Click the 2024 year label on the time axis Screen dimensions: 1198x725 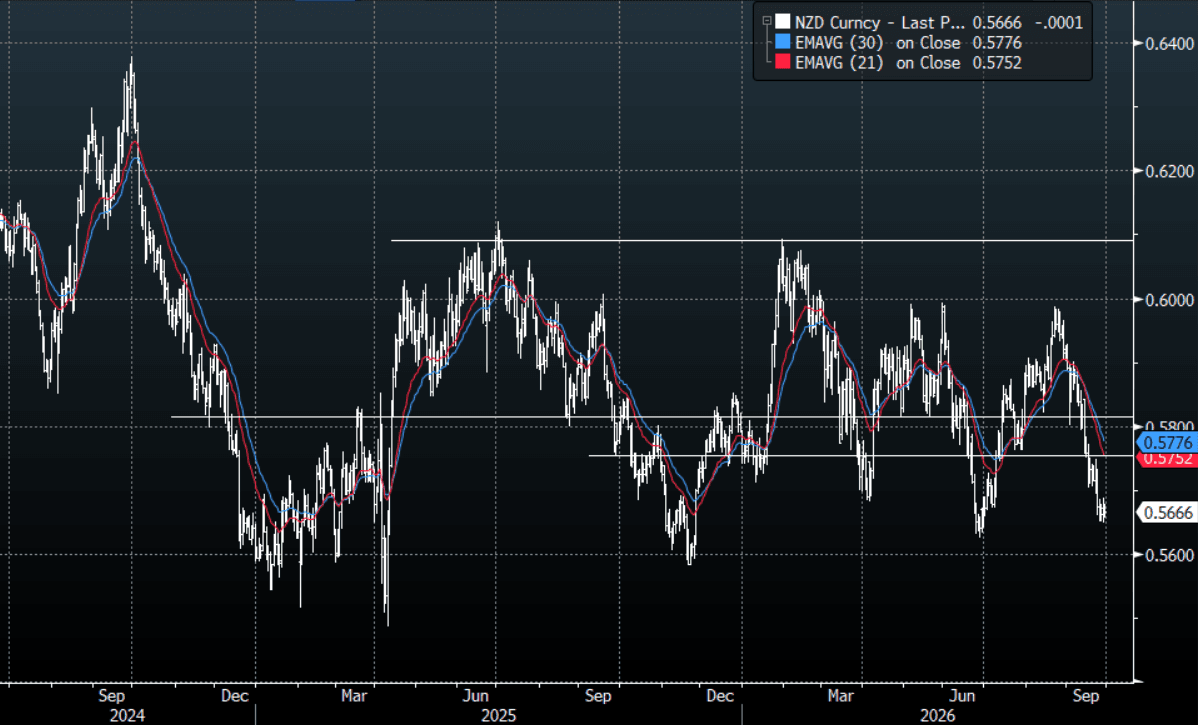(127, 716)
